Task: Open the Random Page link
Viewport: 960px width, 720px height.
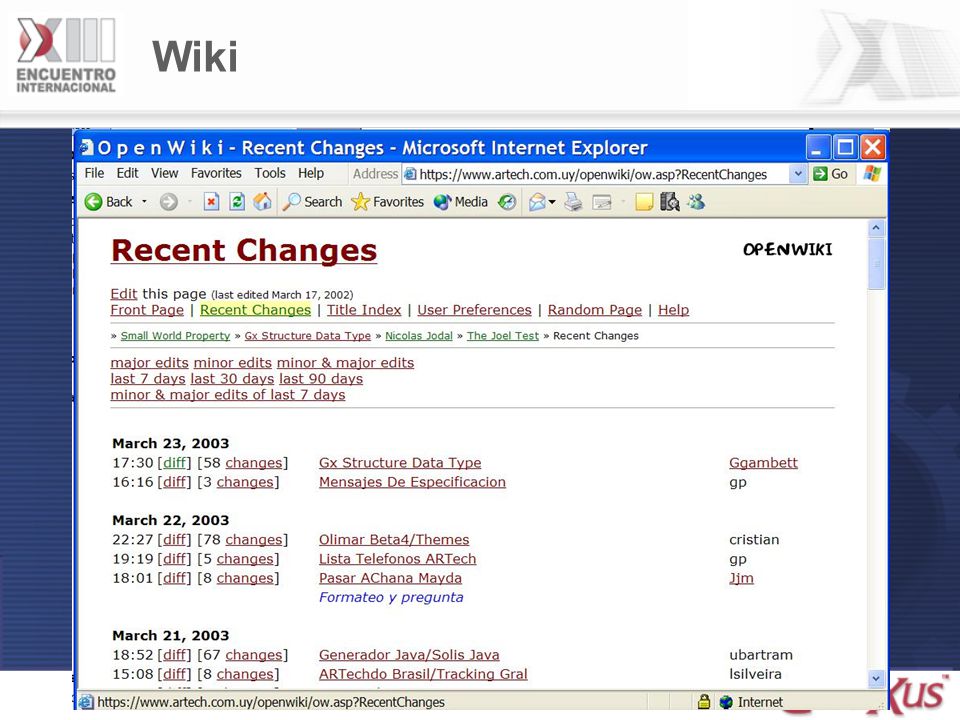Action: (594, 310)
